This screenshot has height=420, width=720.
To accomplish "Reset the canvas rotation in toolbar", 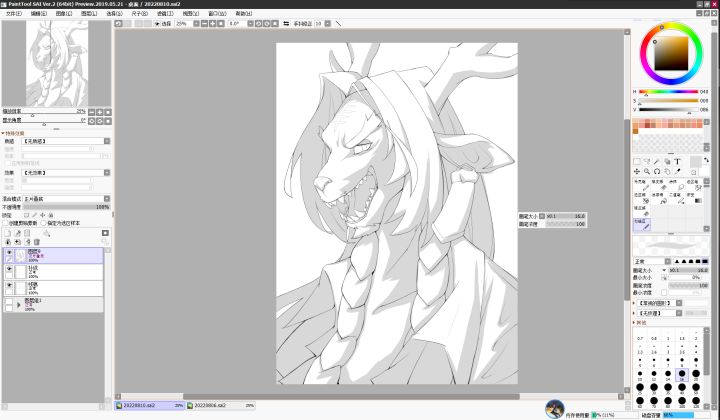I will (x=275, y=23).
